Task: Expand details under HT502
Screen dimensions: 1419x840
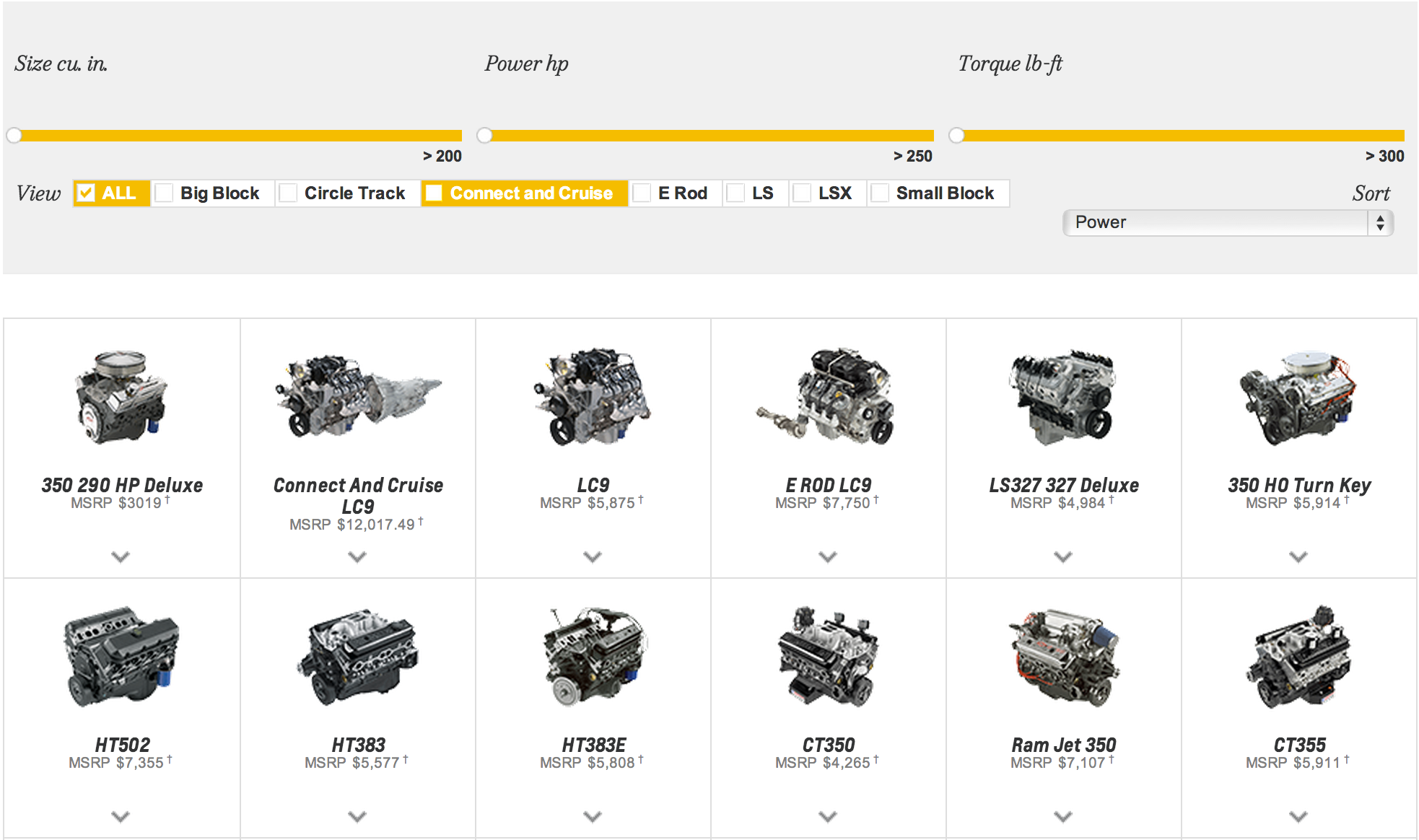Action: click(x=121, y=816)
